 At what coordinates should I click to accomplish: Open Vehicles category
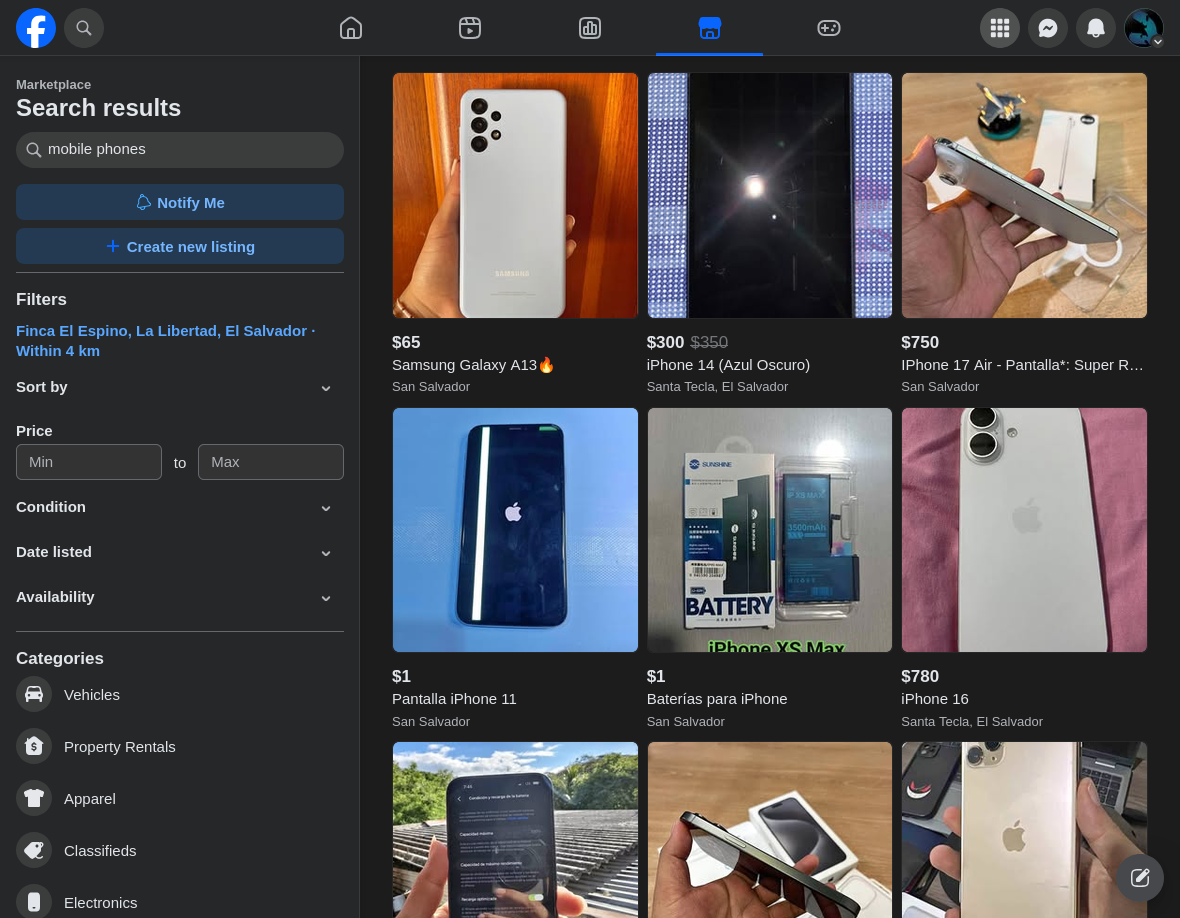[x=180, y=695]
